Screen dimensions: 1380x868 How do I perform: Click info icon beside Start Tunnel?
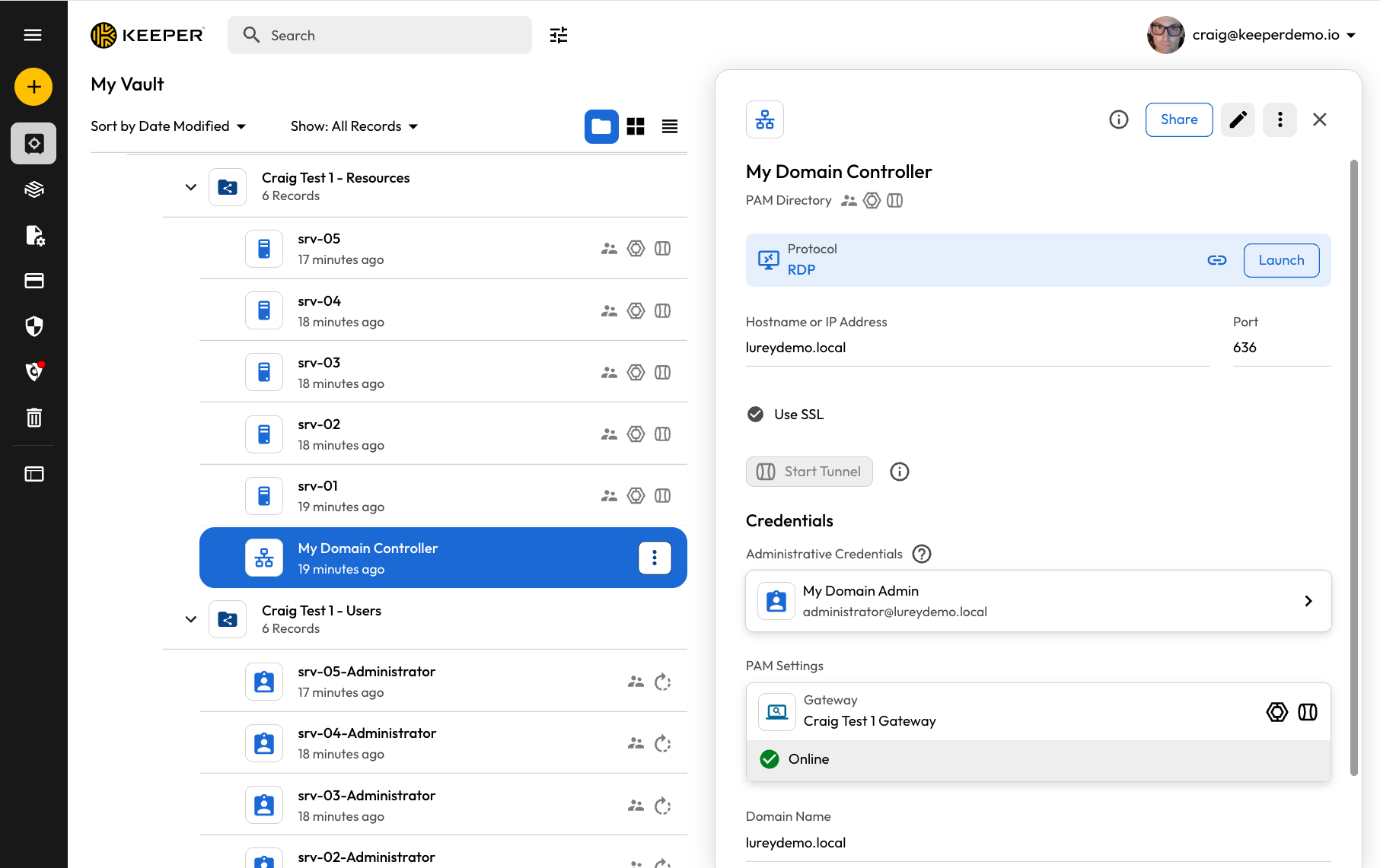899,472
